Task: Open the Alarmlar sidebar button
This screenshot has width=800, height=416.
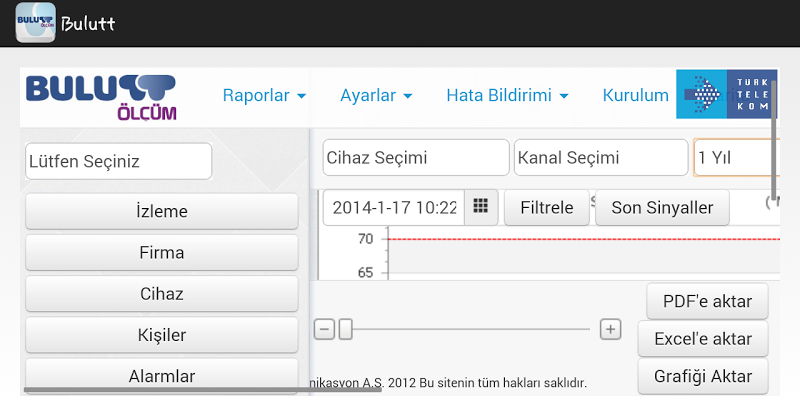Action: 162,376
